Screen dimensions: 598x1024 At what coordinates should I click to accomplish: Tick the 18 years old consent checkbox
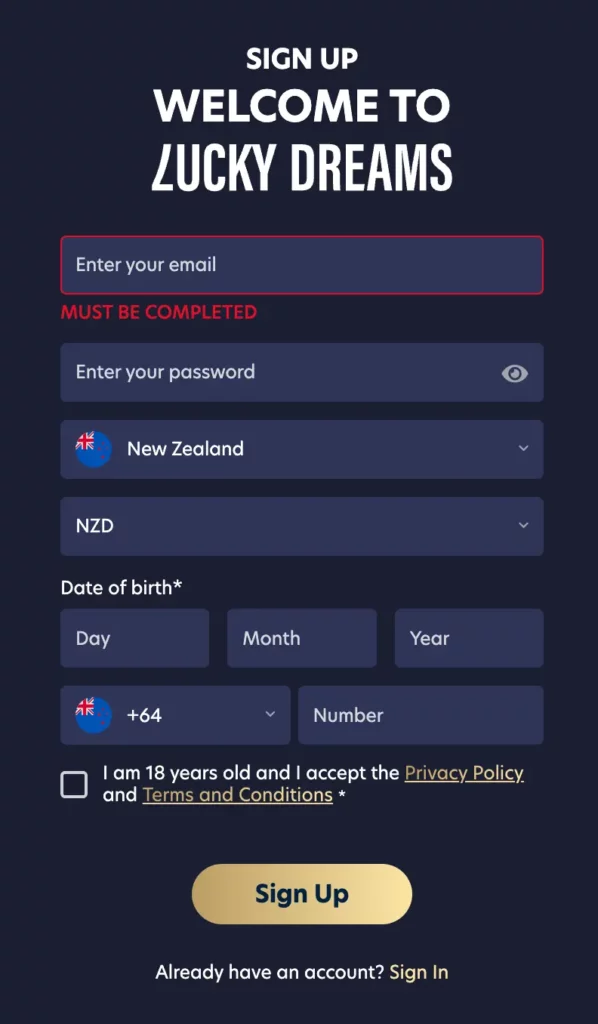74,784
